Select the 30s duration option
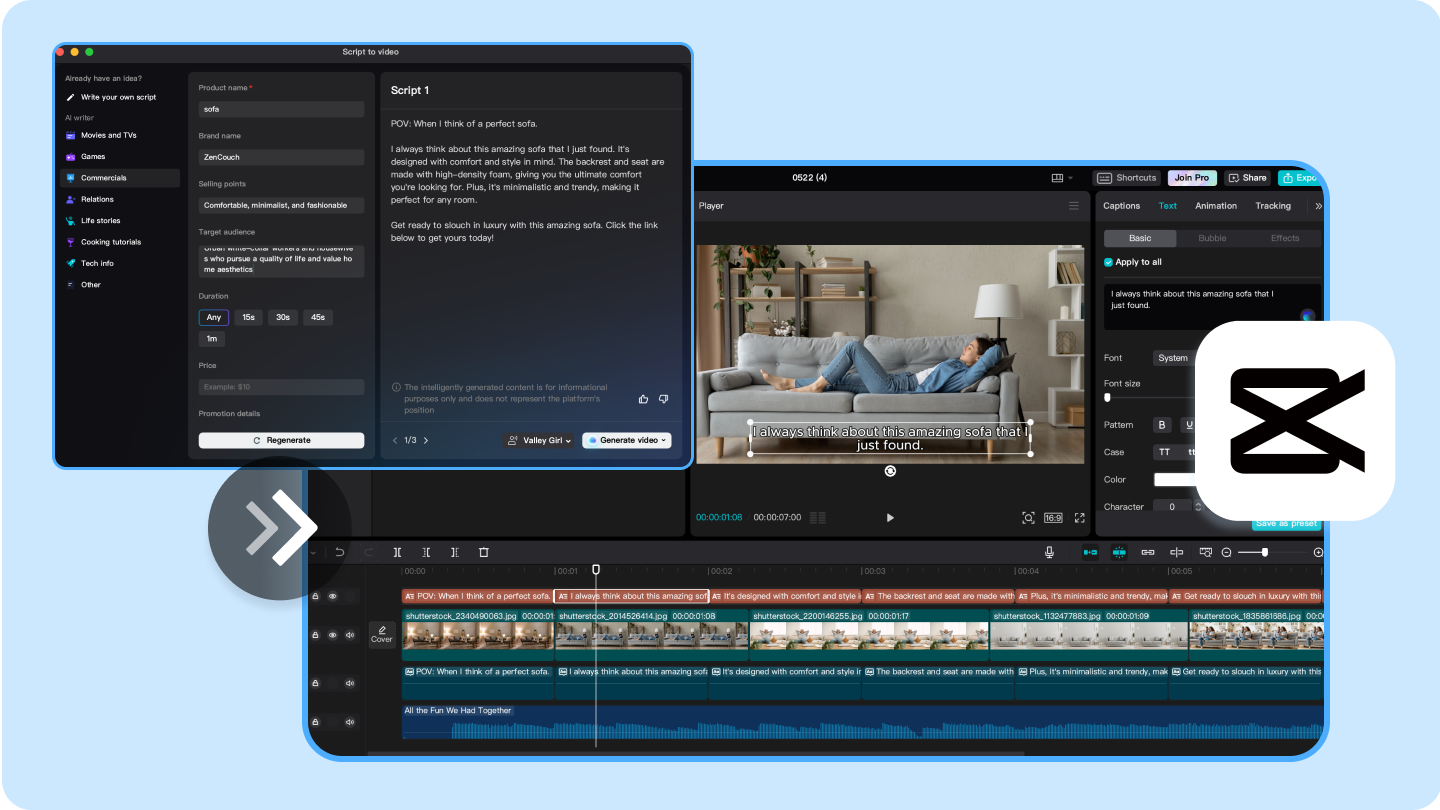The height and width of the screenshot is (810, 1440). [x=283, y=317]
